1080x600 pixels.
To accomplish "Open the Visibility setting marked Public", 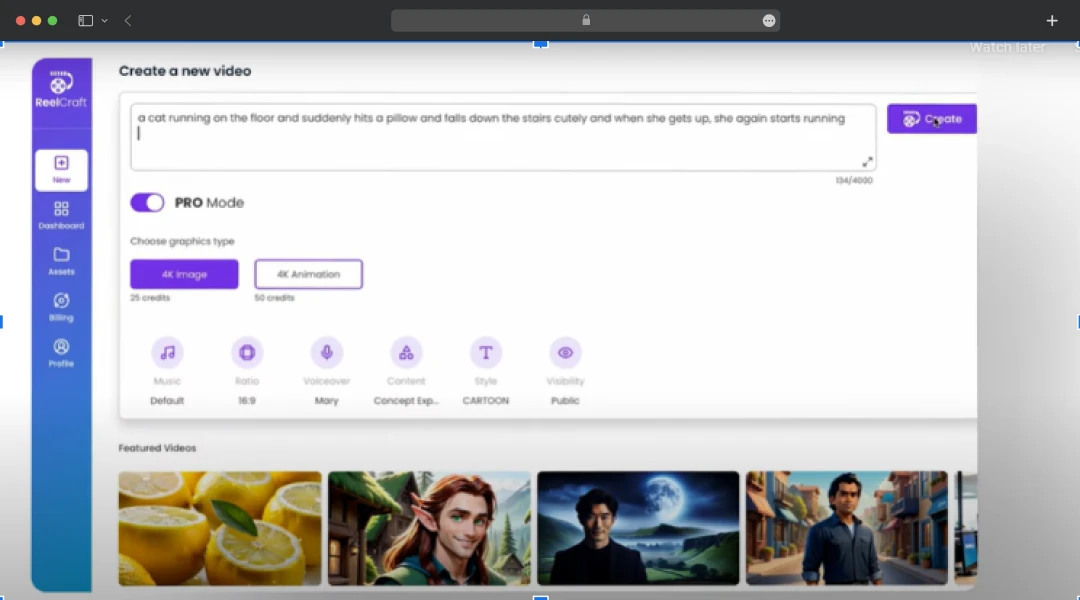I will [565, 352].
